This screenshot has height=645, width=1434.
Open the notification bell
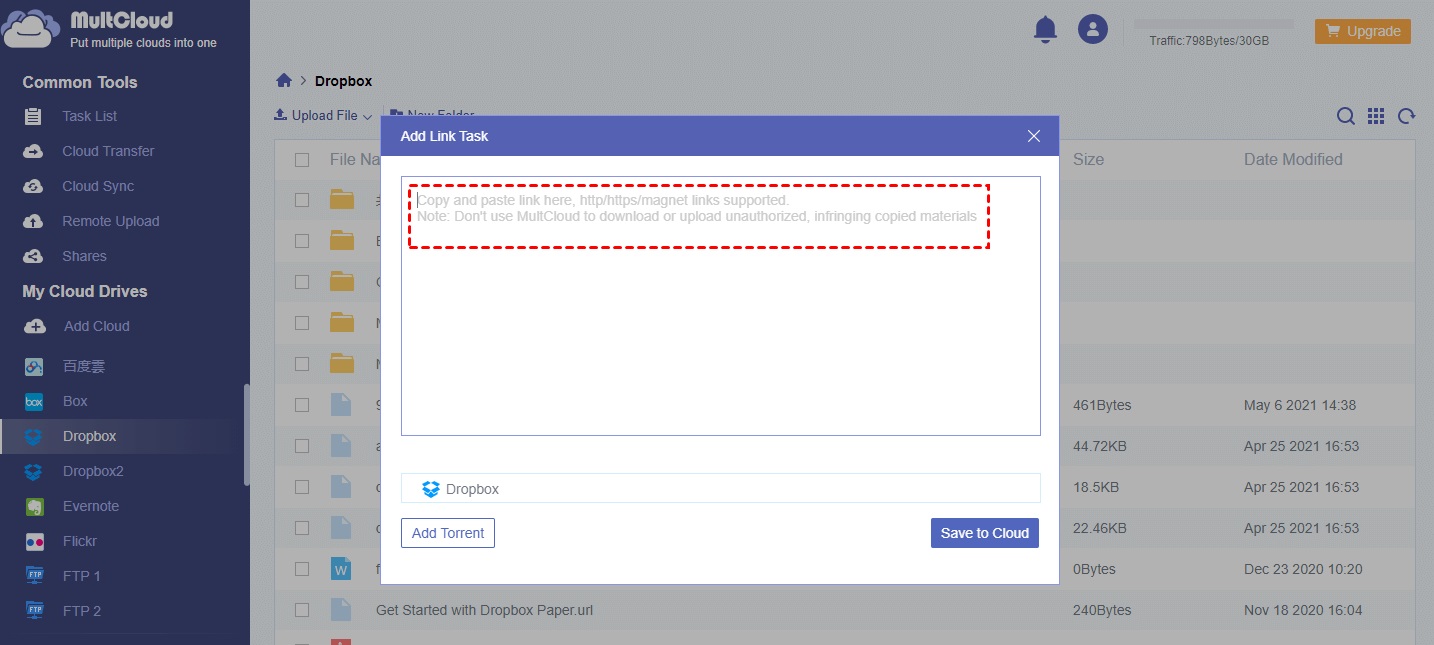[x=1045, y=29]
